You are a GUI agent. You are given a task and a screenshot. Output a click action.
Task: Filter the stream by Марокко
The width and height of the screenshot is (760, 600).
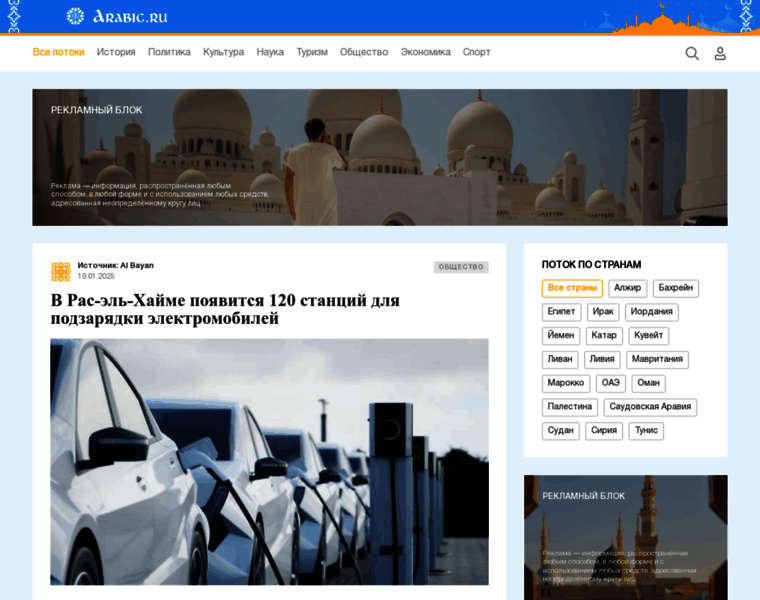coord(566,383)
